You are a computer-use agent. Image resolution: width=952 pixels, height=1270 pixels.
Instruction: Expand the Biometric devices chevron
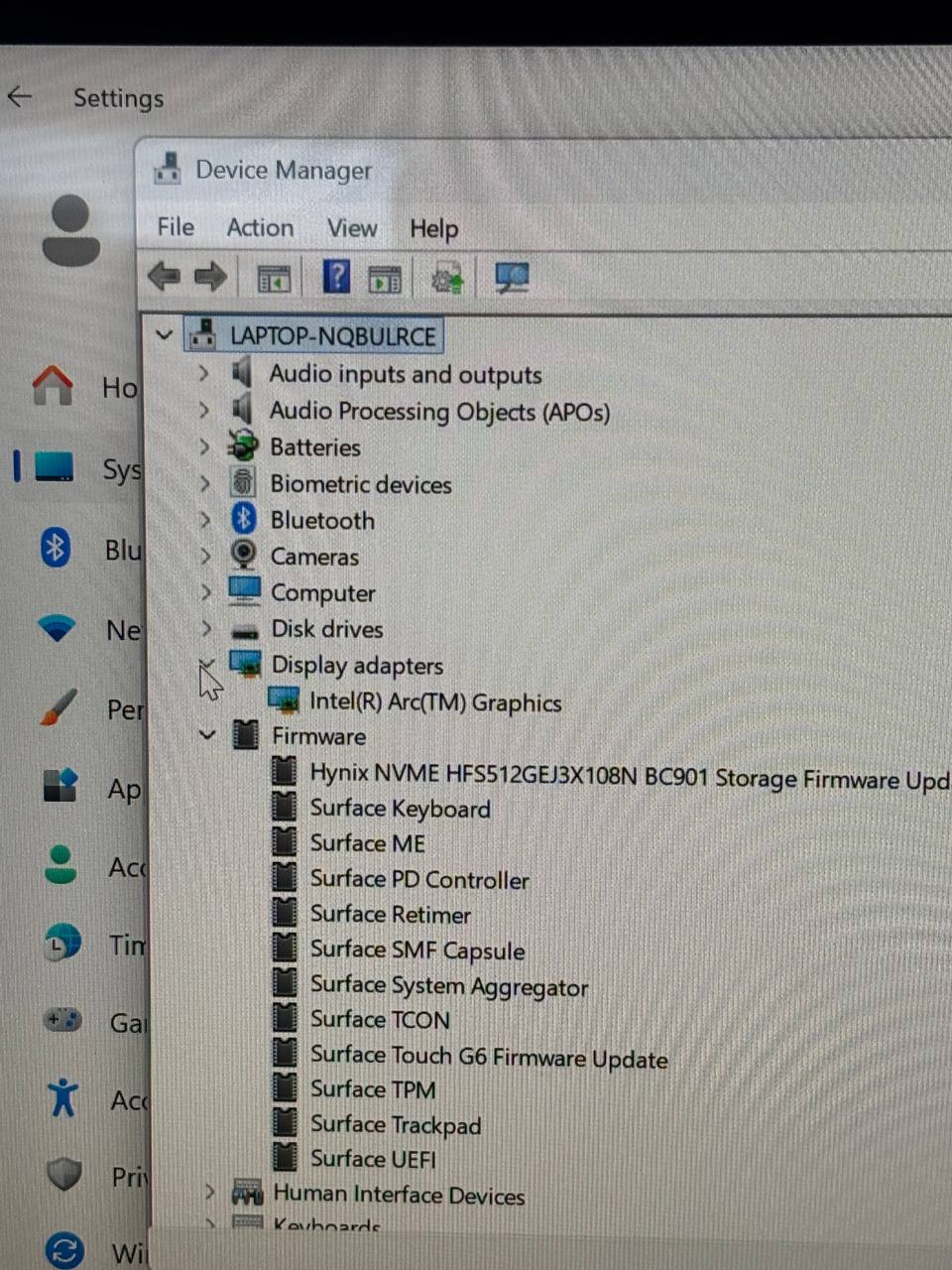point(204,483)
